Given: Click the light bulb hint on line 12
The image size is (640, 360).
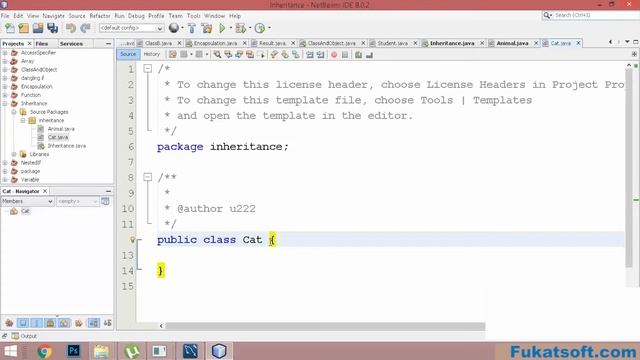Looking at the screenshot, I should (x=133, y=240).
